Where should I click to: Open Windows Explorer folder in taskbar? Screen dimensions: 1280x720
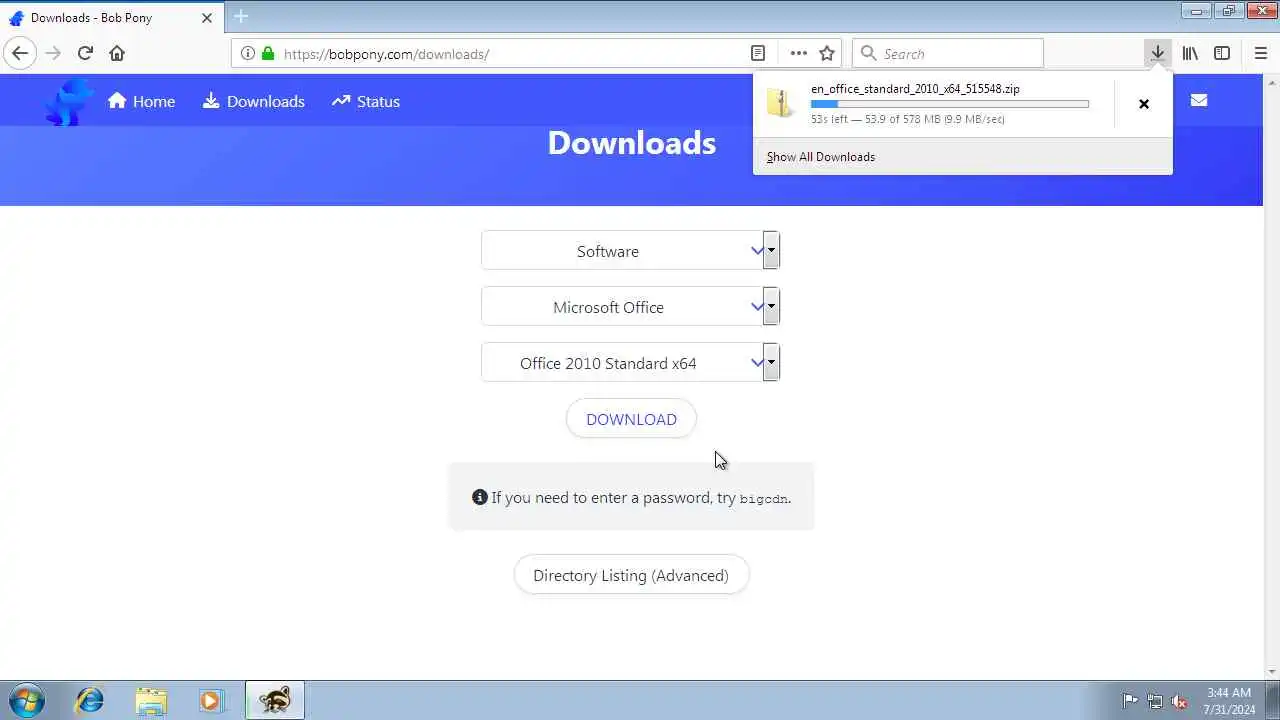(151, 700)
